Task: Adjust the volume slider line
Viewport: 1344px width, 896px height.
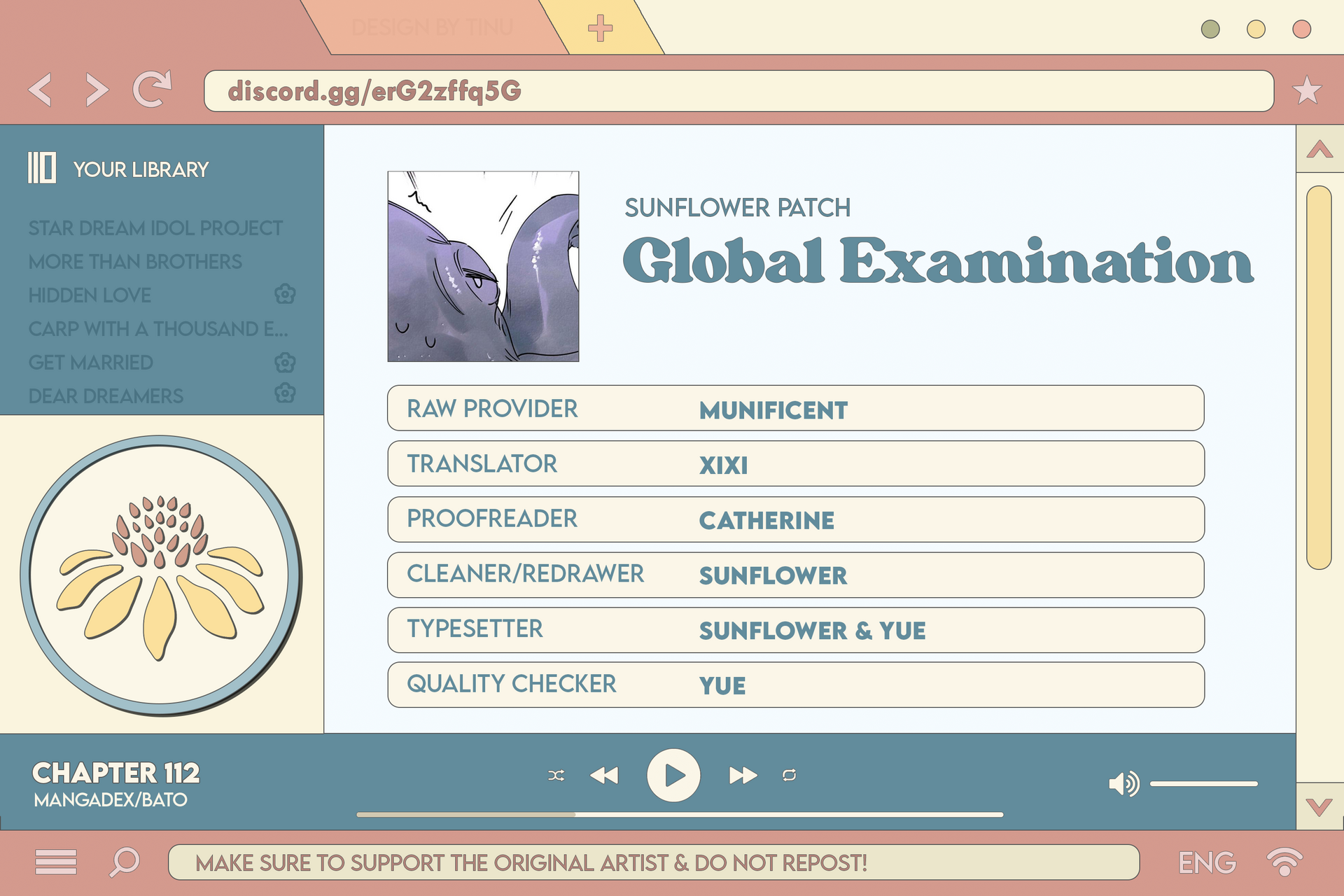Action: pyautogui.click(x=1204, y=784)
